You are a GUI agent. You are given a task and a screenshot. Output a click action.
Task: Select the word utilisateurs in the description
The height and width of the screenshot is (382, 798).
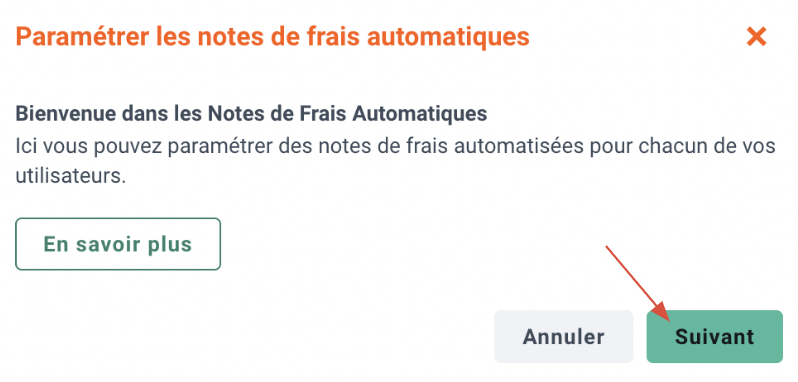[x=70, y=177]
